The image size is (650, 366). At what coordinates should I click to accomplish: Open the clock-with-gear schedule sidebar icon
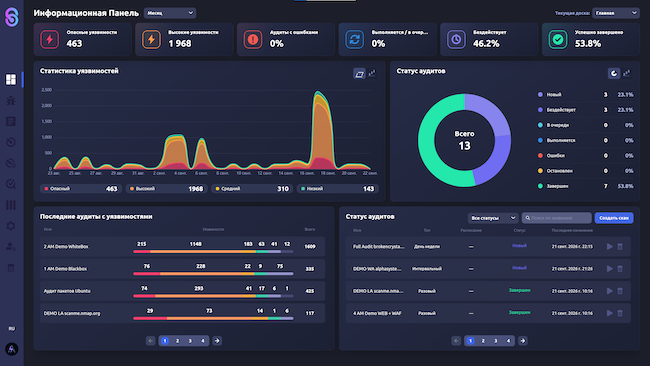11,163
